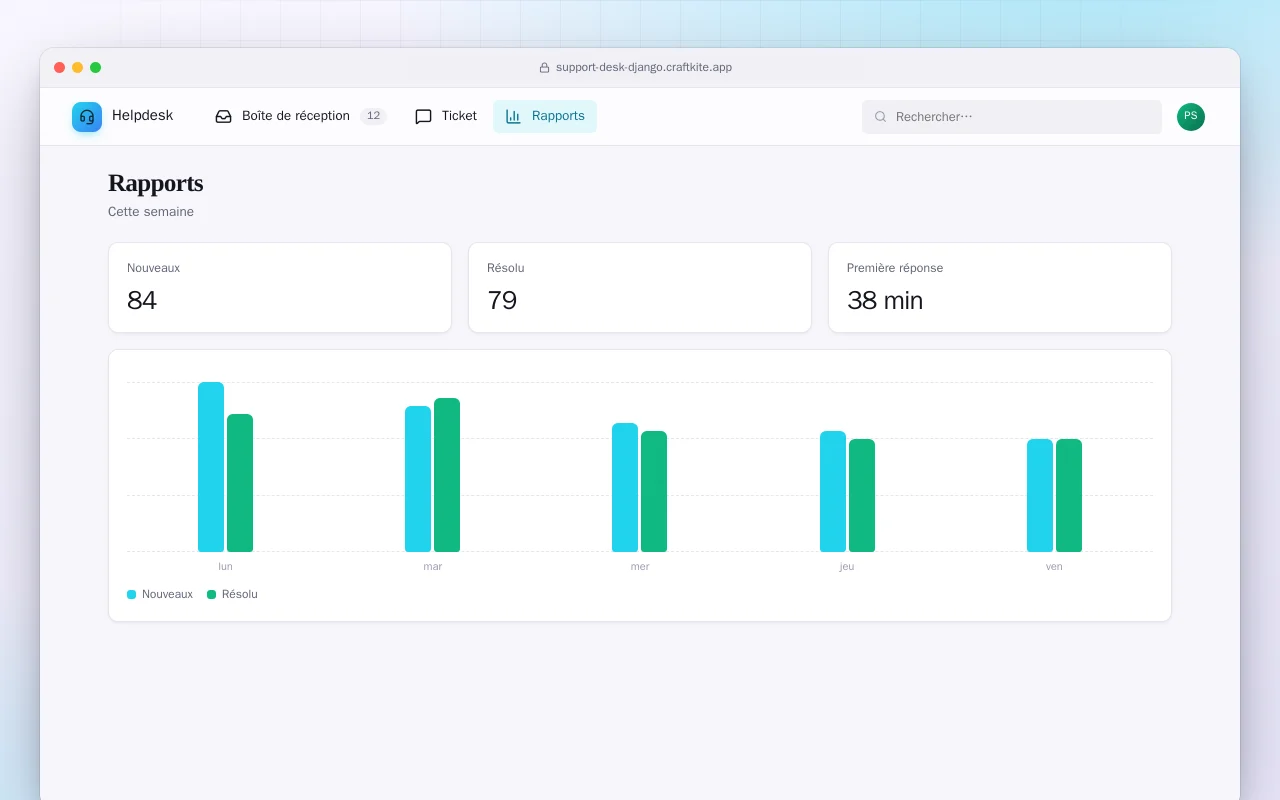
Task: Click the Rapports page heading
Action: click(x=155, y=183)
